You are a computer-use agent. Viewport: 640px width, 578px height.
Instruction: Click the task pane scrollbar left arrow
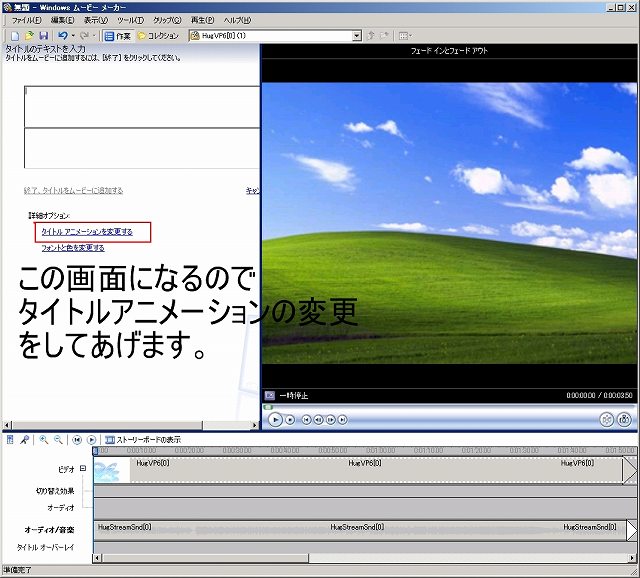pos(6,425)
